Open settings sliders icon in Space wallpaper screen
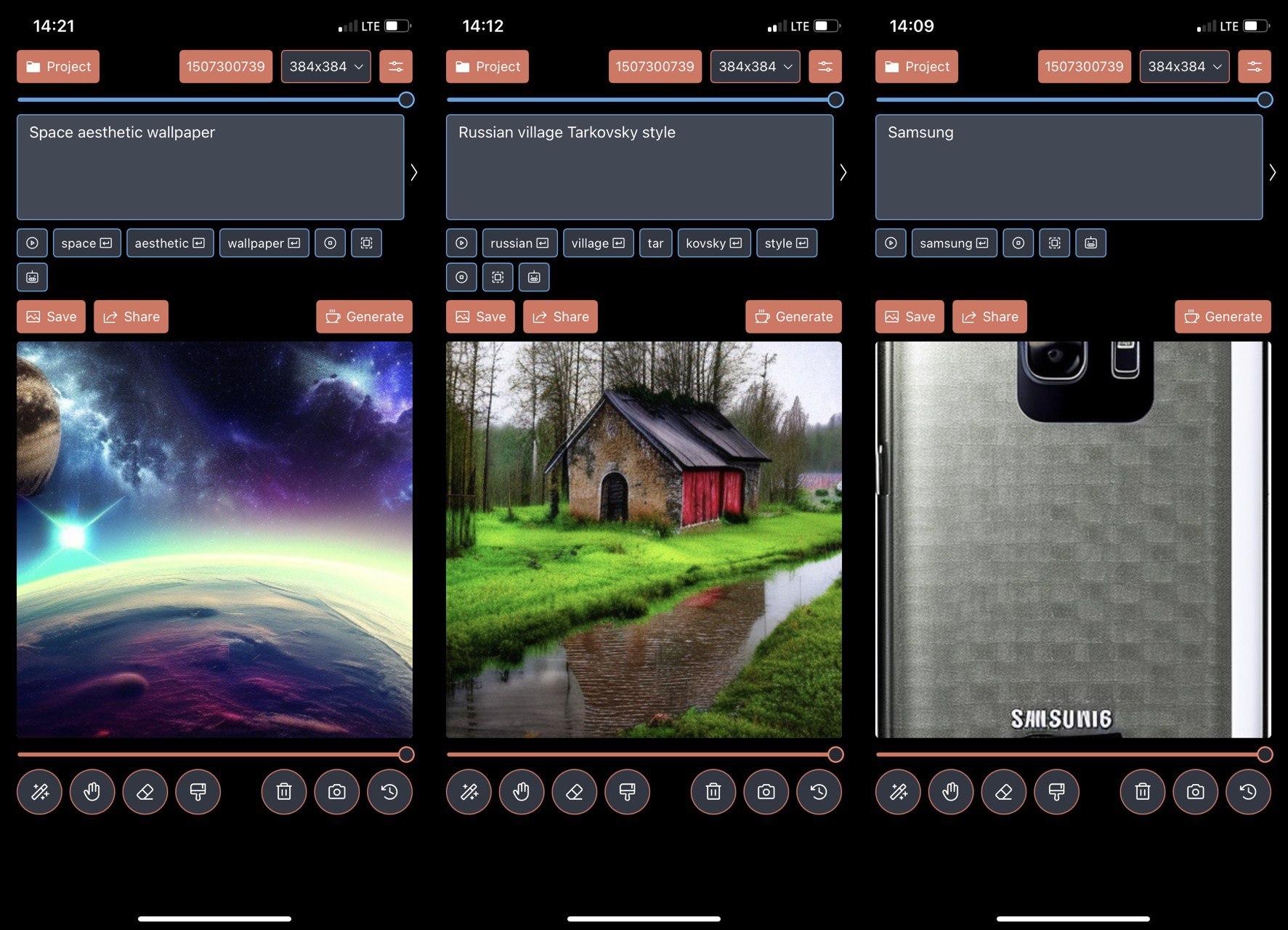This screenshot has height=930, width=1288. click(396, 67)
